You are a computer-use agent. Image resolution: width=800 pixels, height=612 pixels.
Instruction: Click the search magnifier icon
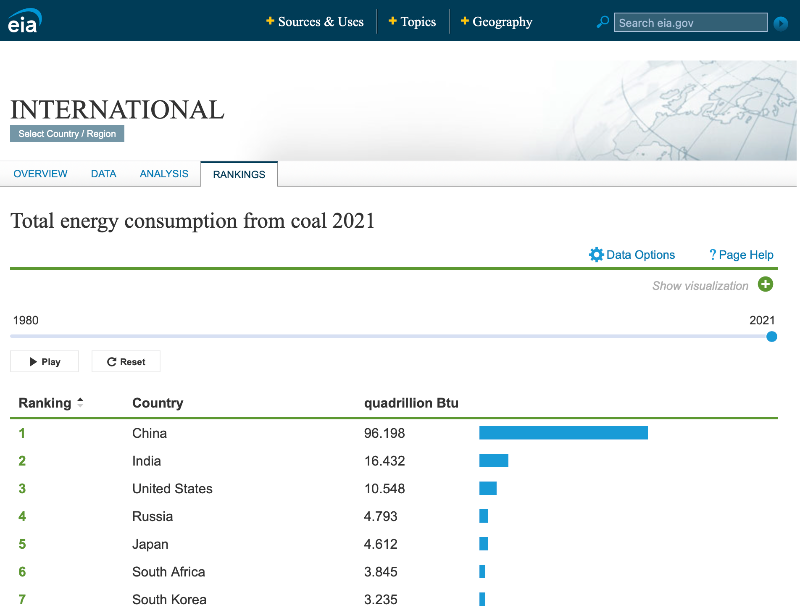click(x=603, y=22)
